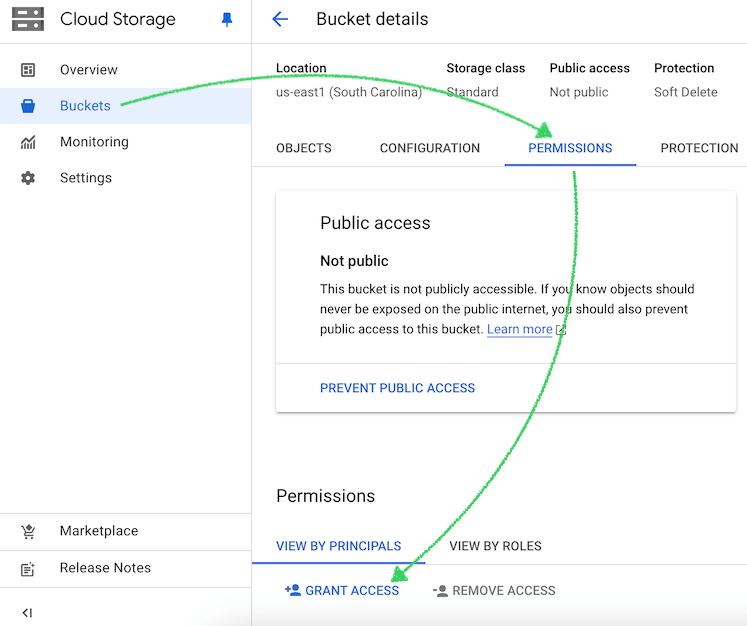Click Prevent Public Access button

point(397,388)
